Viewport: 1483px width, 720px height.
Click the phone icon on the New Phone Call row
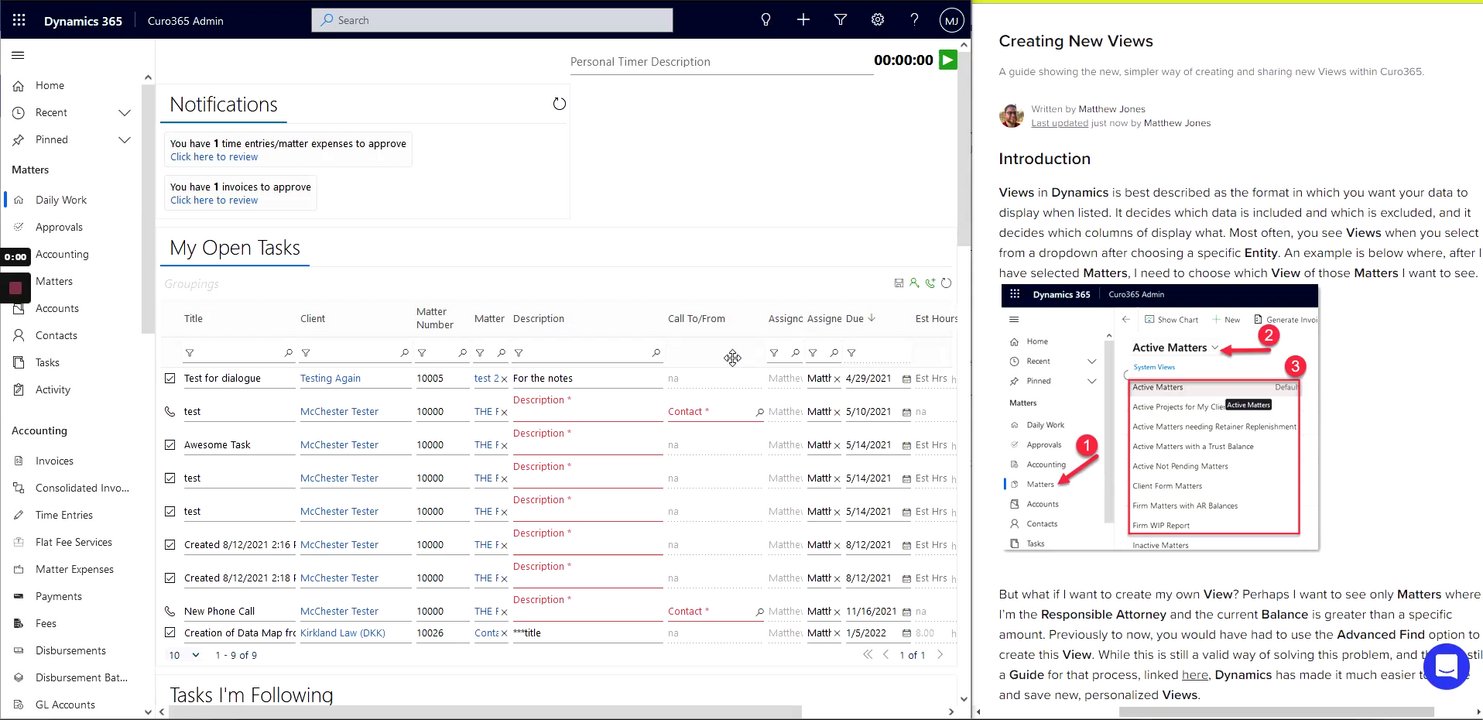(x=170, y=611)
